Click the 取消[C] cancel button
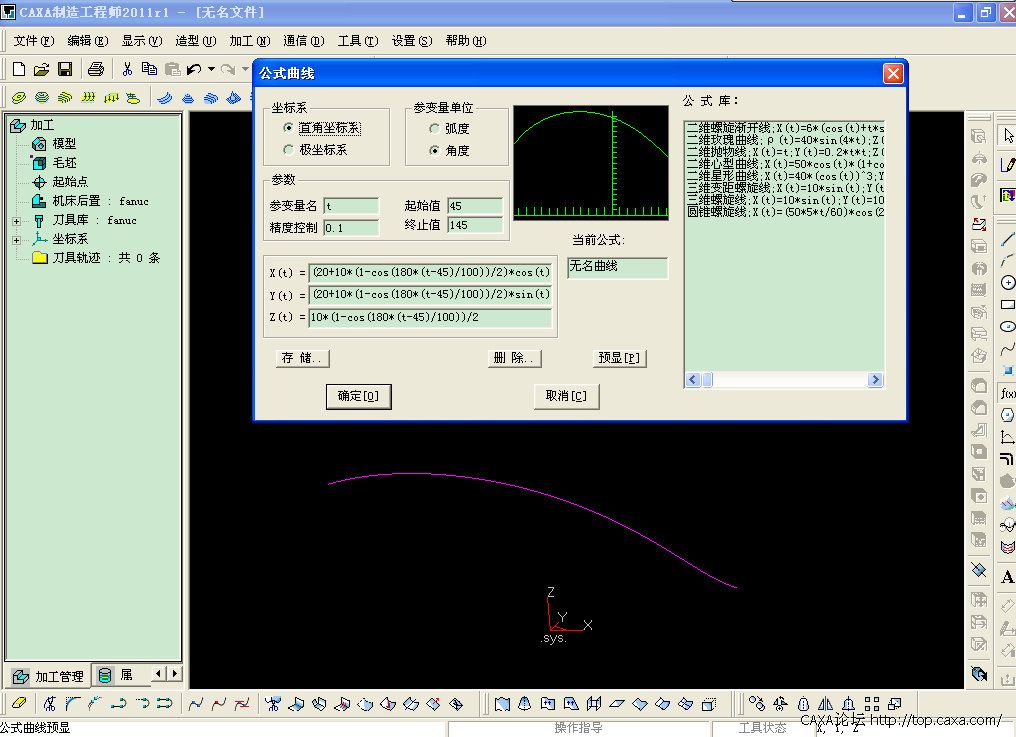 click(566, 396)
